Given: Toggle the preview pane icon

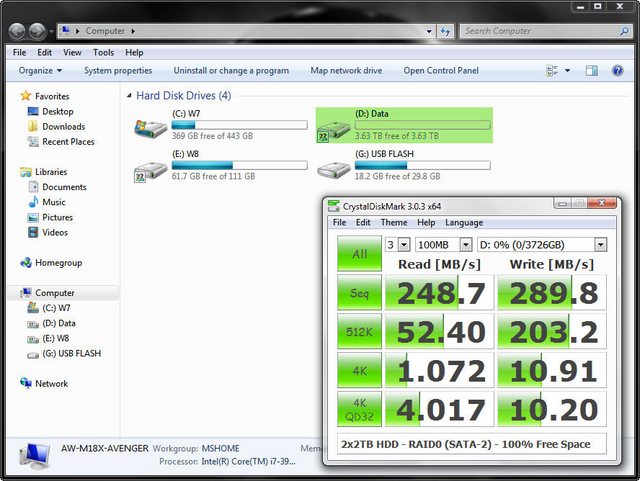Looking at the screenshot, I should 591,71.
